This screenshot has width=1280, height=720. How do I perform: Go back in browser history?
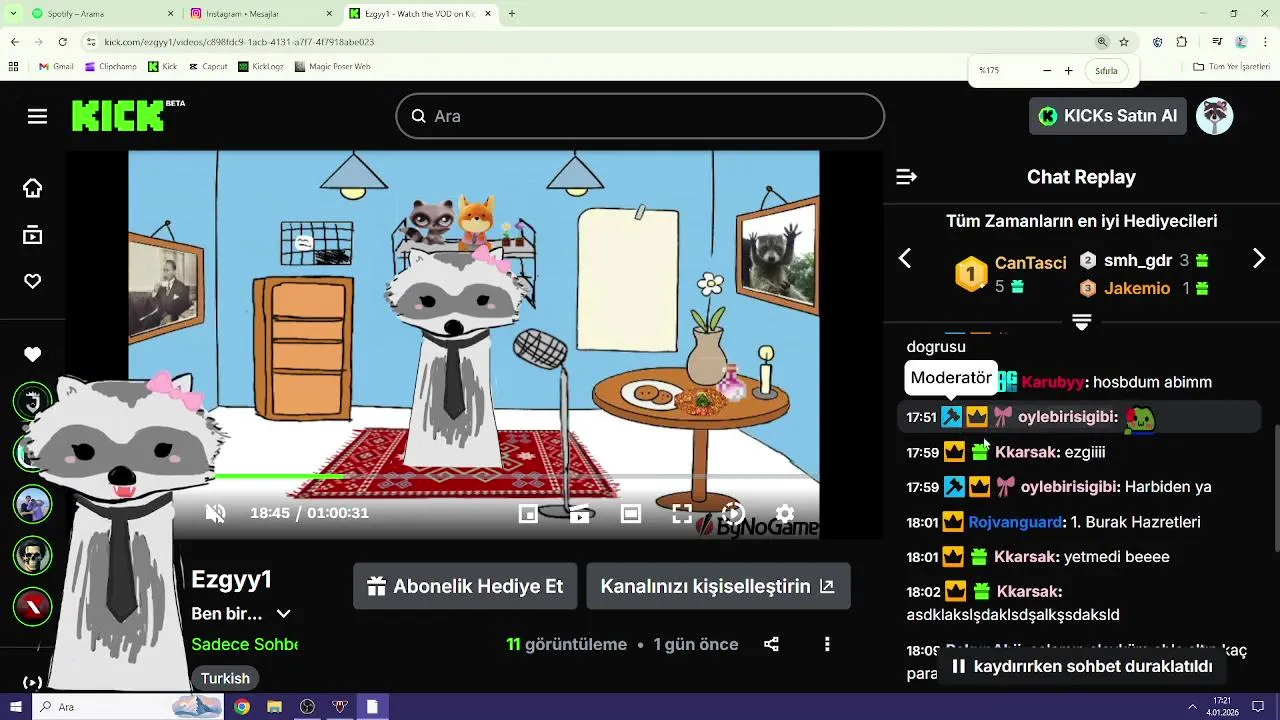point(14,42)
